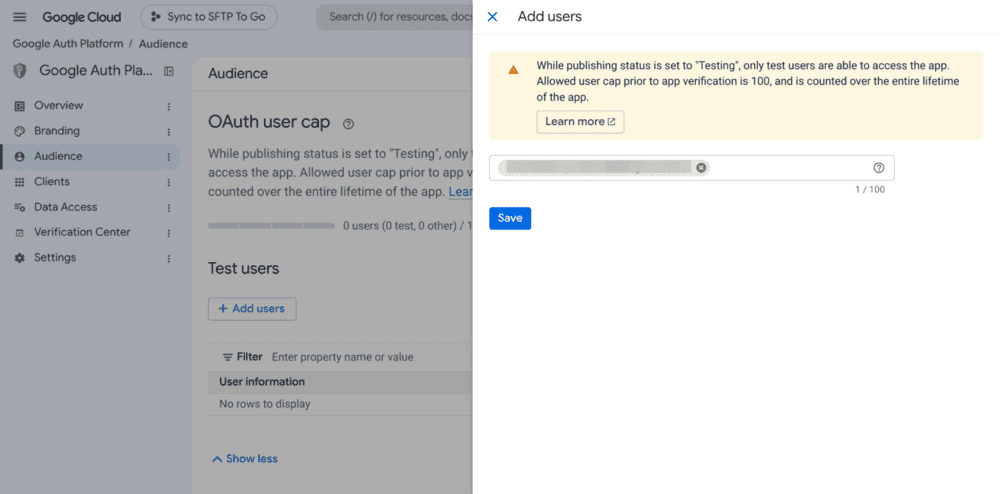
Task: Click the help icon in users field
Action: point(879,168)
